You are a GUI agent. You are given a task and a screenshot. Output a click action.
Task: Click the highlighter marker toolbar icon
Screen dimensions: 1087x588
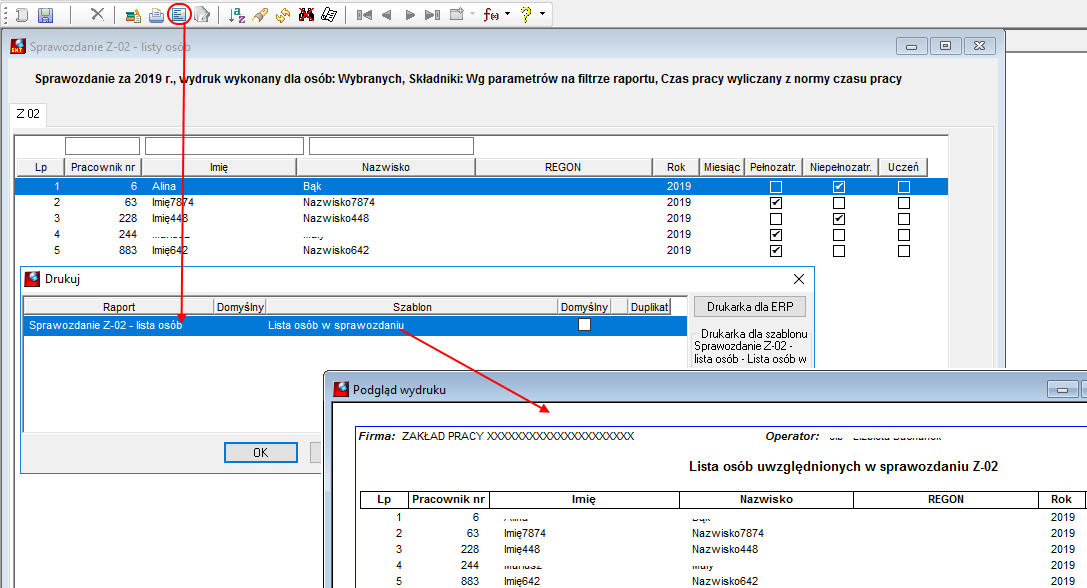point(260,15)
